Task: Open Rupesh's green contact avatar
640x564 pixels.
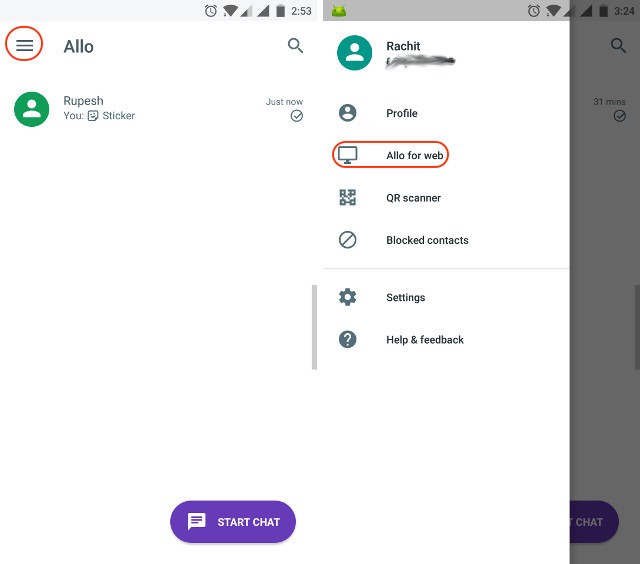Action: [31, 109]
